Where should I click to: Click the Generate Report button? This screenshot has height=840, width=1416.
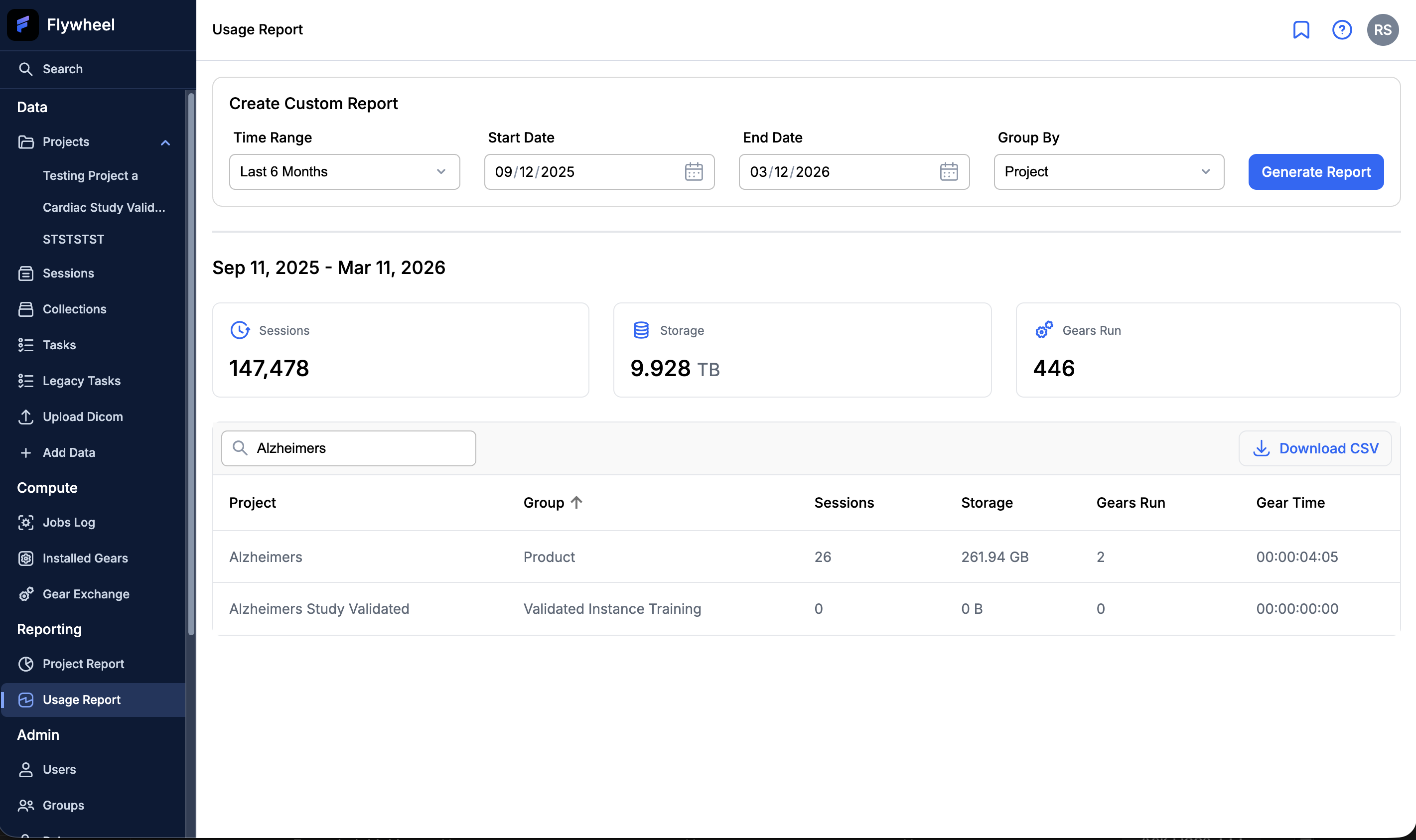(x=1315, y=171)
